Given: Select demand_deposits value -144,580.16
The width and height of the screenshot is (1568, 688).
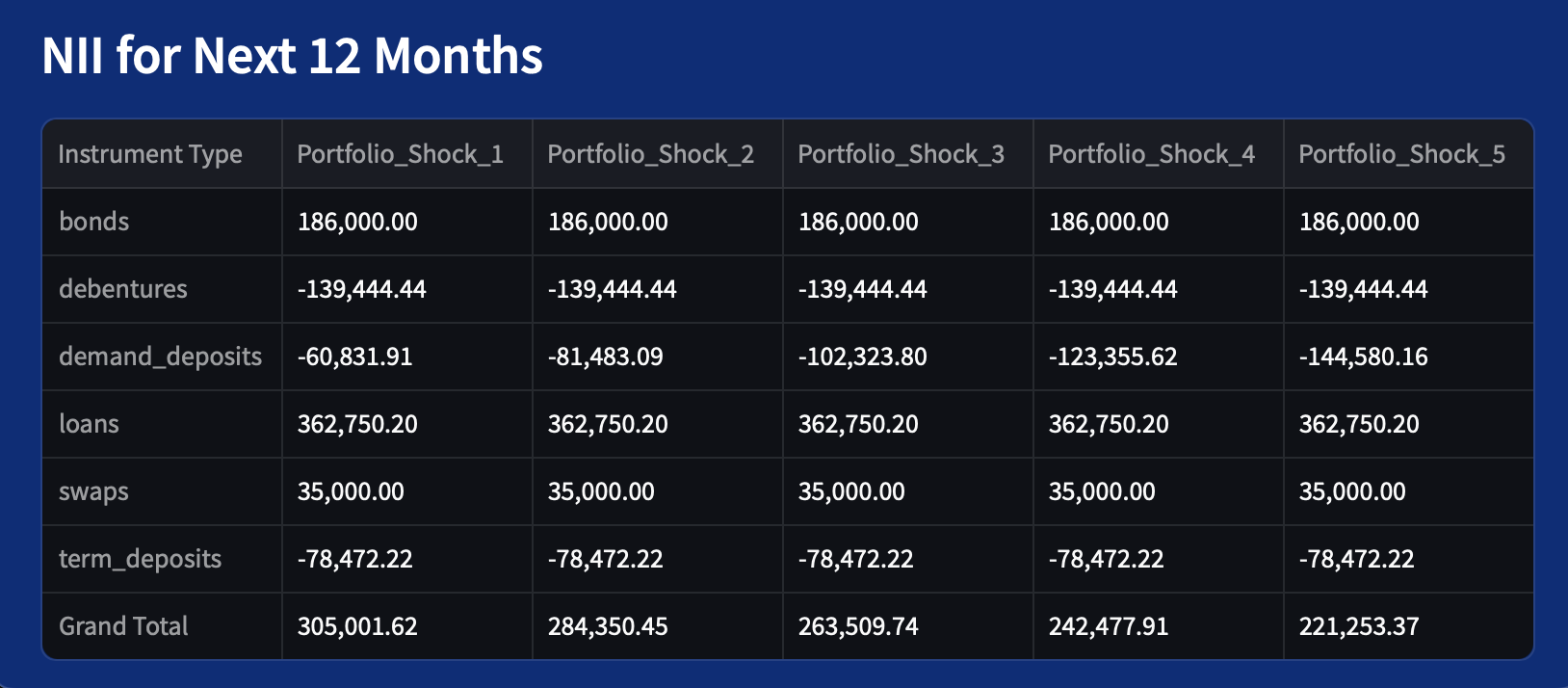Looking at the screenshot, I should [x=1363, y=357].
